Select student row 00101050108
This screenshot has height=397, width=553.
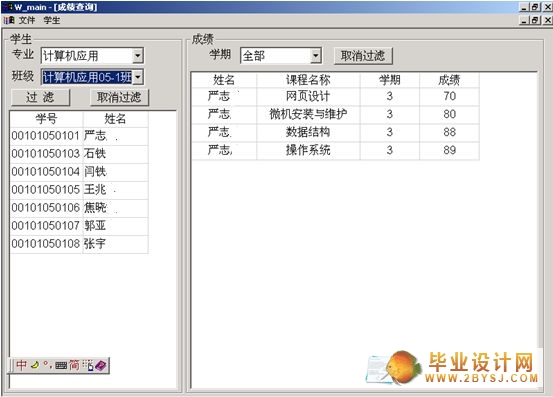click(79, 244)
